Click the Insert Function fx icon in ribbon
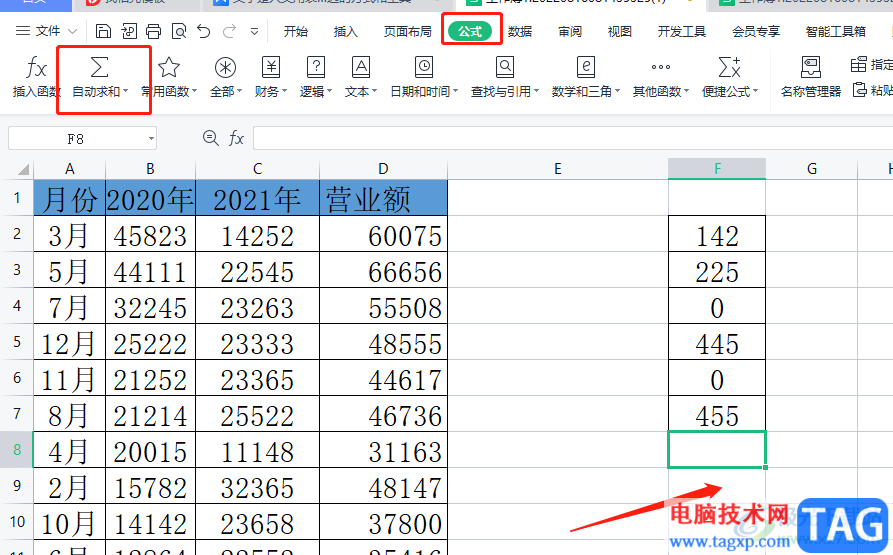893x555 pixels. click(x=36, y=68)
